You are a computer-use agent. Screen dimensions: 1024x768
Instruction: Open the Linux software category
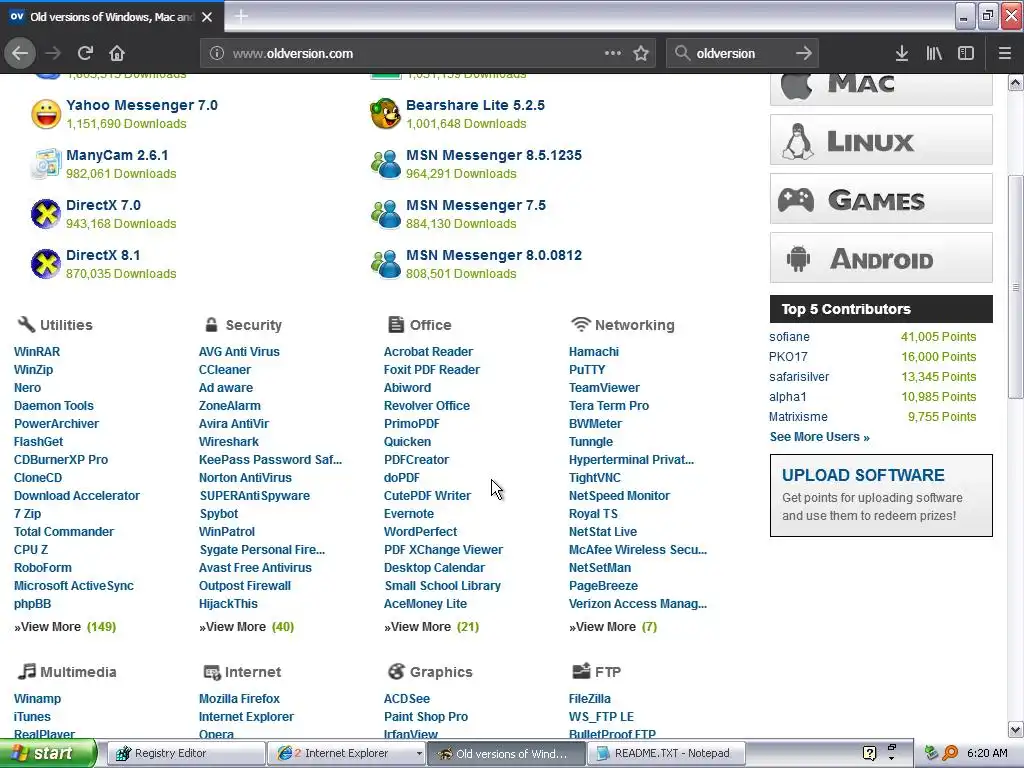click(x=881, y=140)
